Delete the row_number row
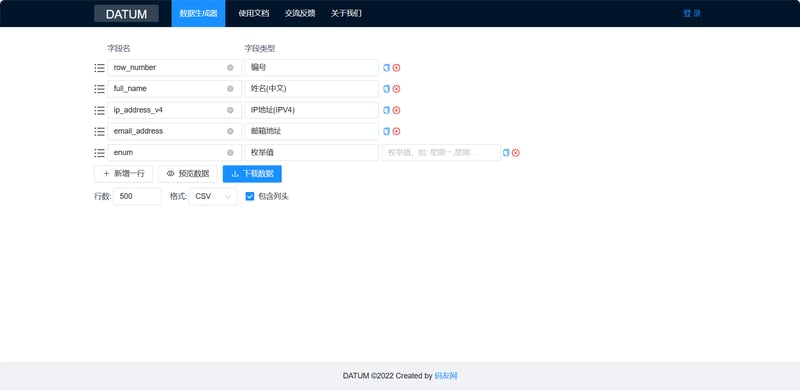Image resolution: width=800 pixels, height=390 pixels. [x=396, y=67]
